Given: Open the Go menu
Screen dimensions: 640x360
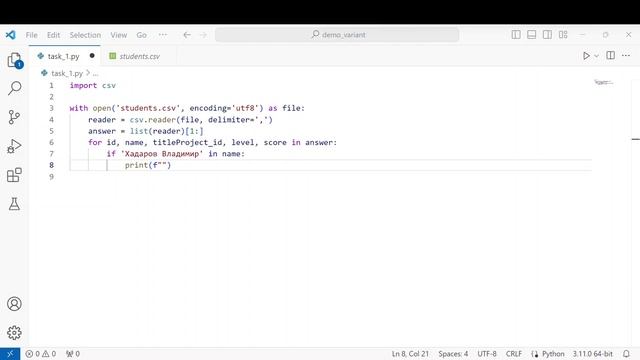Looking at the screenshot, I should coord(141,35).
